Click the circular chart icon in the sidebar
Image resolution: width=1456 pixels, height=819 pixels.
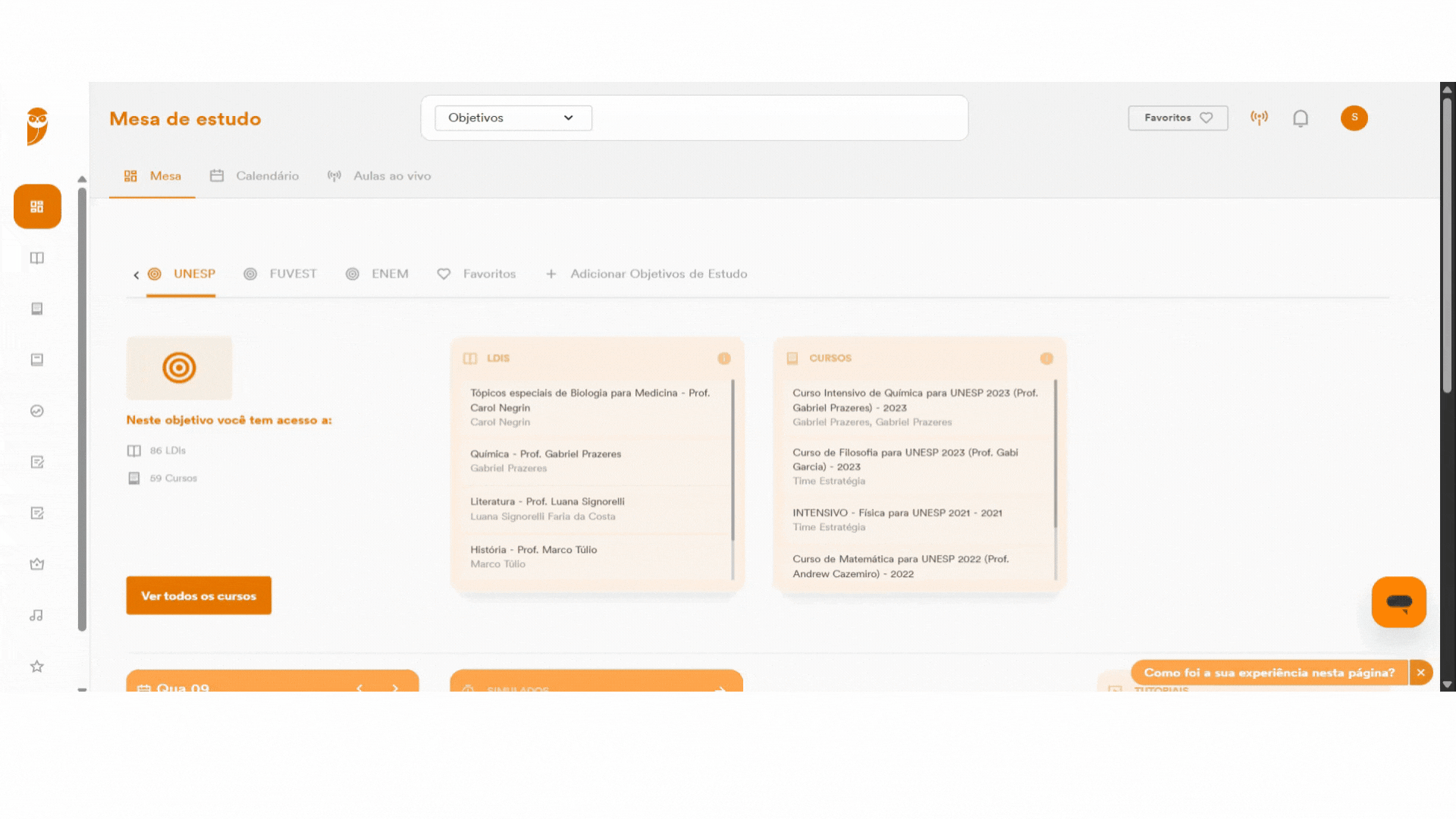tap(36, 411)
